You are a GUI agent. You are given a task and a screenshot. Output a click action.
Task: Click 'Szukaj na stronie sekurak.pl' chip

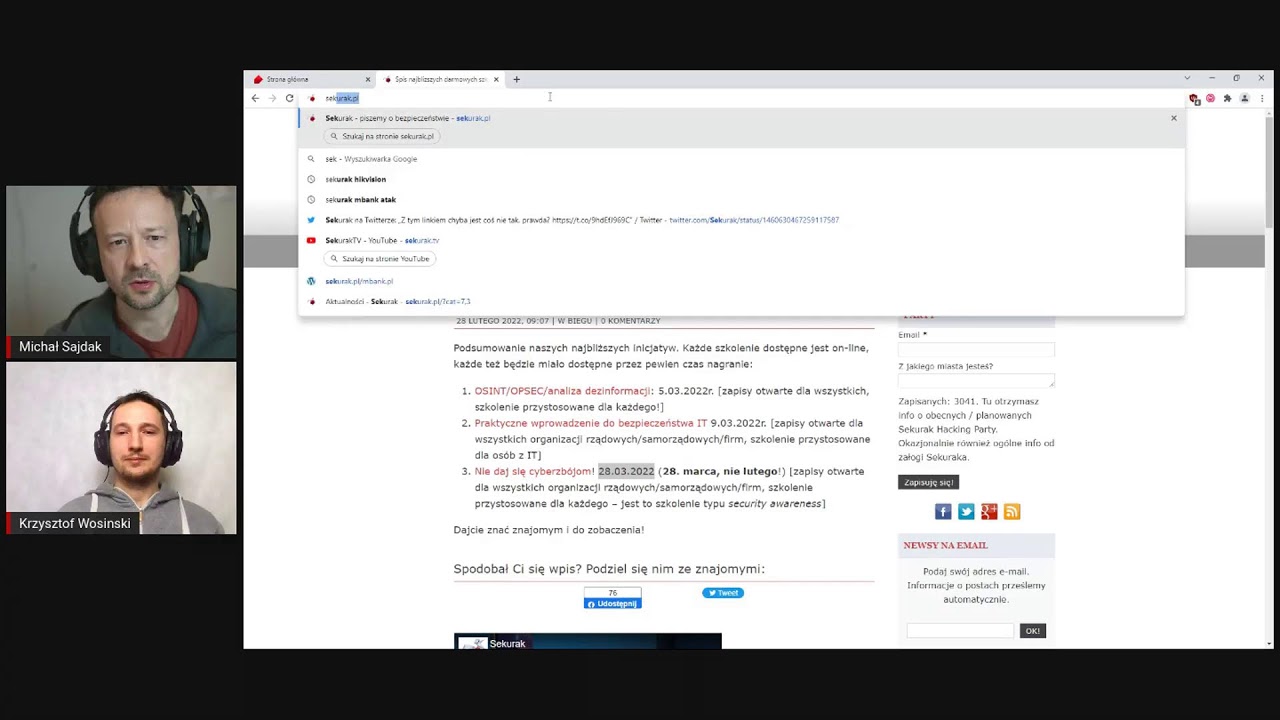point(381,136)
